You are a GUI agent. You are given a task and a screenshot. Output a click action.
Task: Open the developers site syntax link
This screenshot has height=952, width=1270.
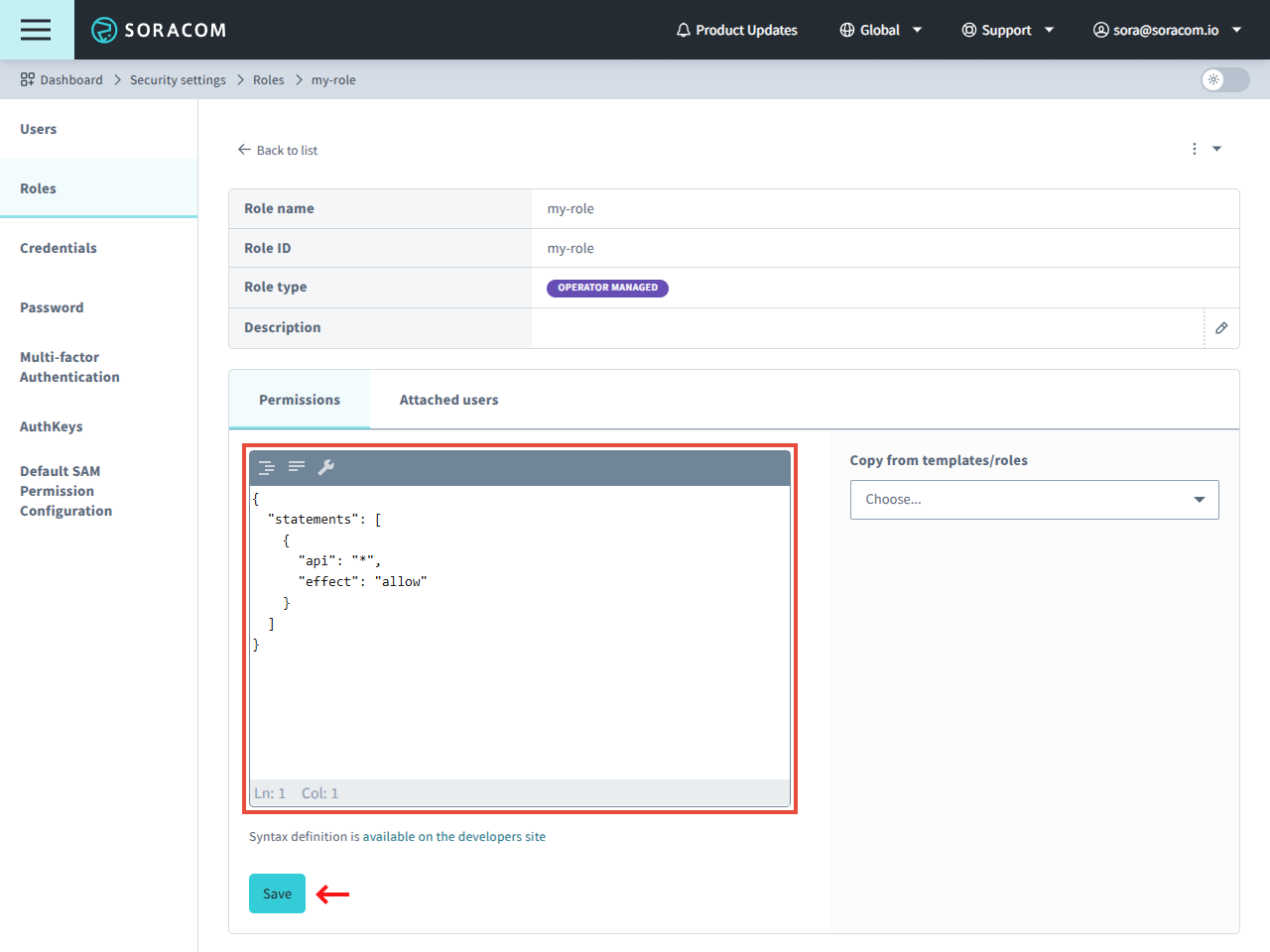click(x=453, y=837)
